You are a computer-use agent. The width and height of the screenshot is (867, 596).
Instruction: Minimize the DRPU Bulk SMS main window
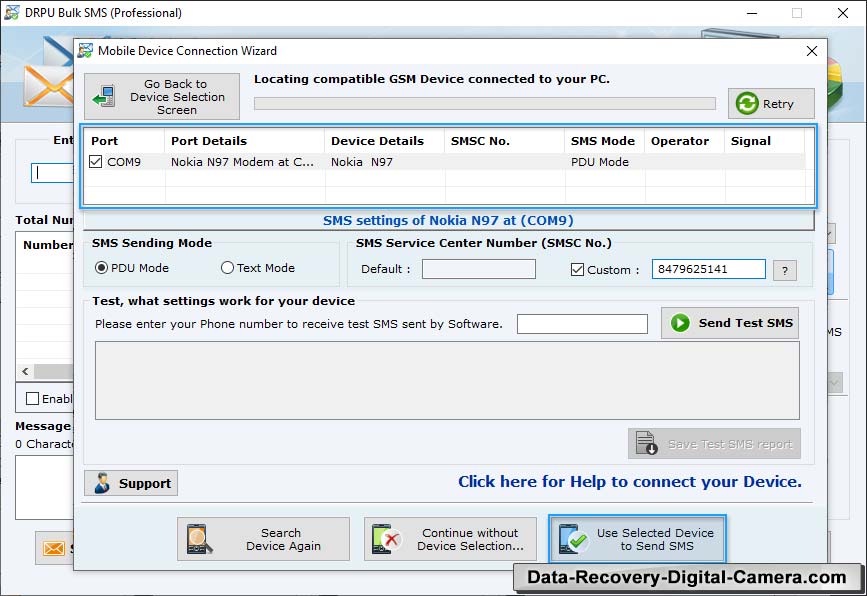click(751, 13)
